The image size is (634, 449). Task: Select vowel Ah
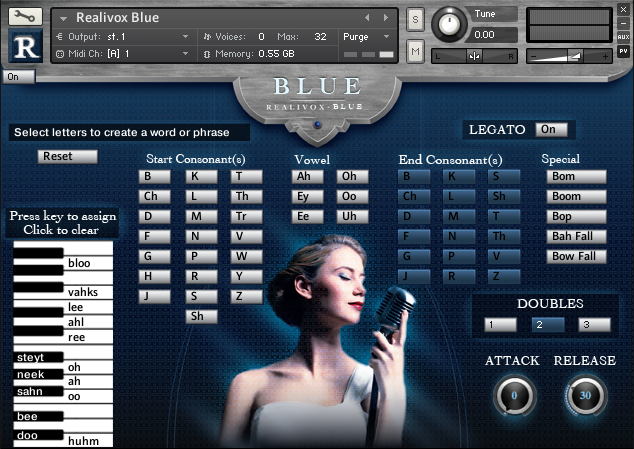[x=307, y=176]
